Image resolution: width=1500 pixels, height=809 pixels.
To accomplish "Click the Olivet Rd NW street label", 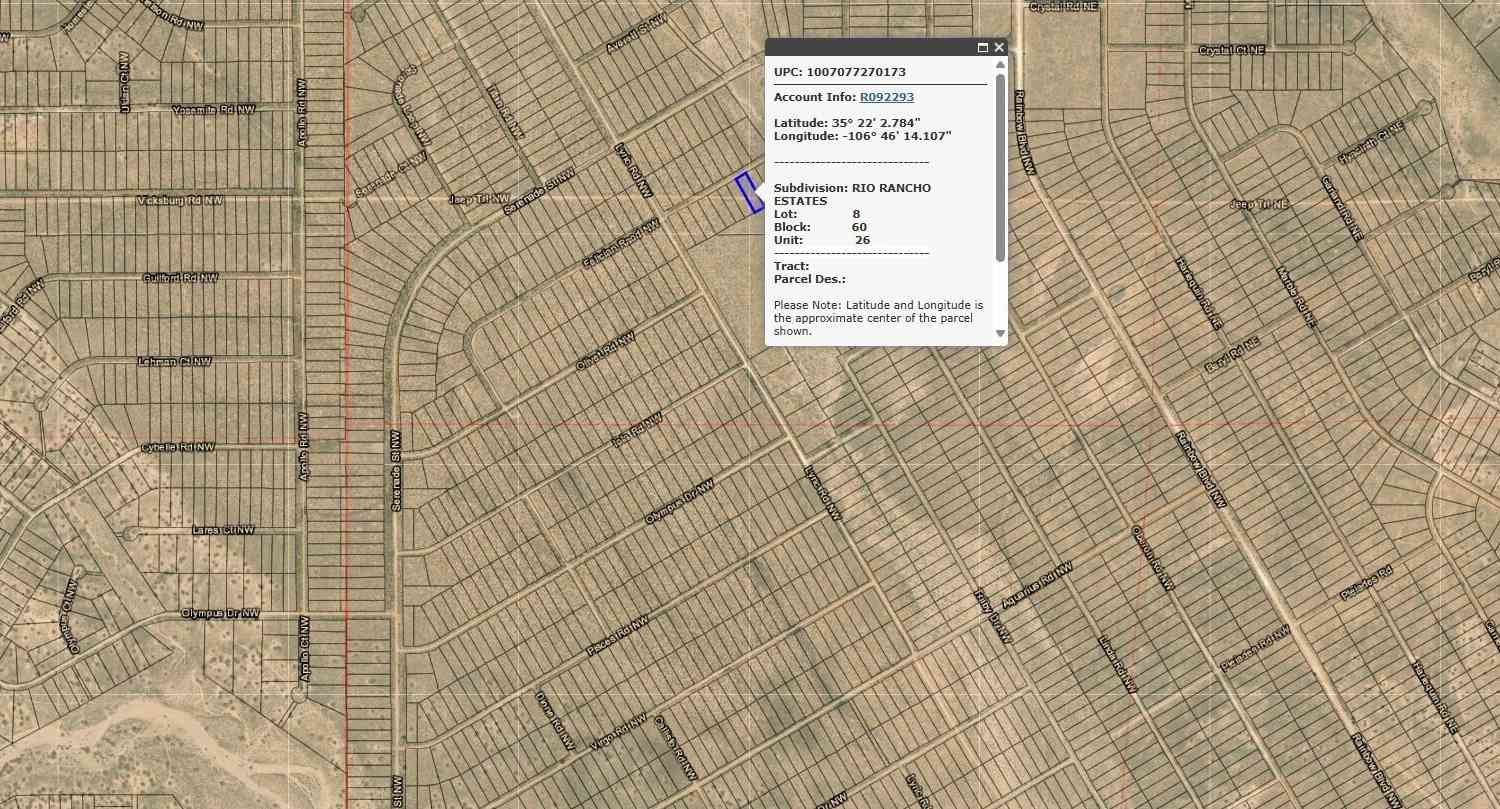I will click(605, 353).
